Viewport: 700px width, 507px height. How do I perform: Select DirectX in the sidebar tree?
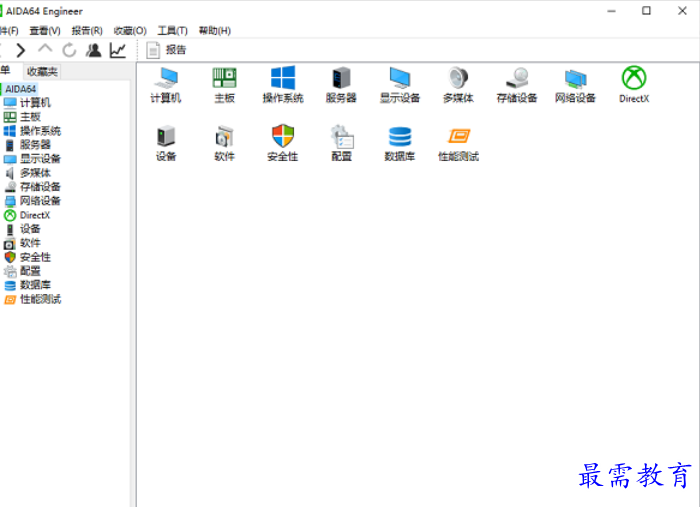(27, 215)
